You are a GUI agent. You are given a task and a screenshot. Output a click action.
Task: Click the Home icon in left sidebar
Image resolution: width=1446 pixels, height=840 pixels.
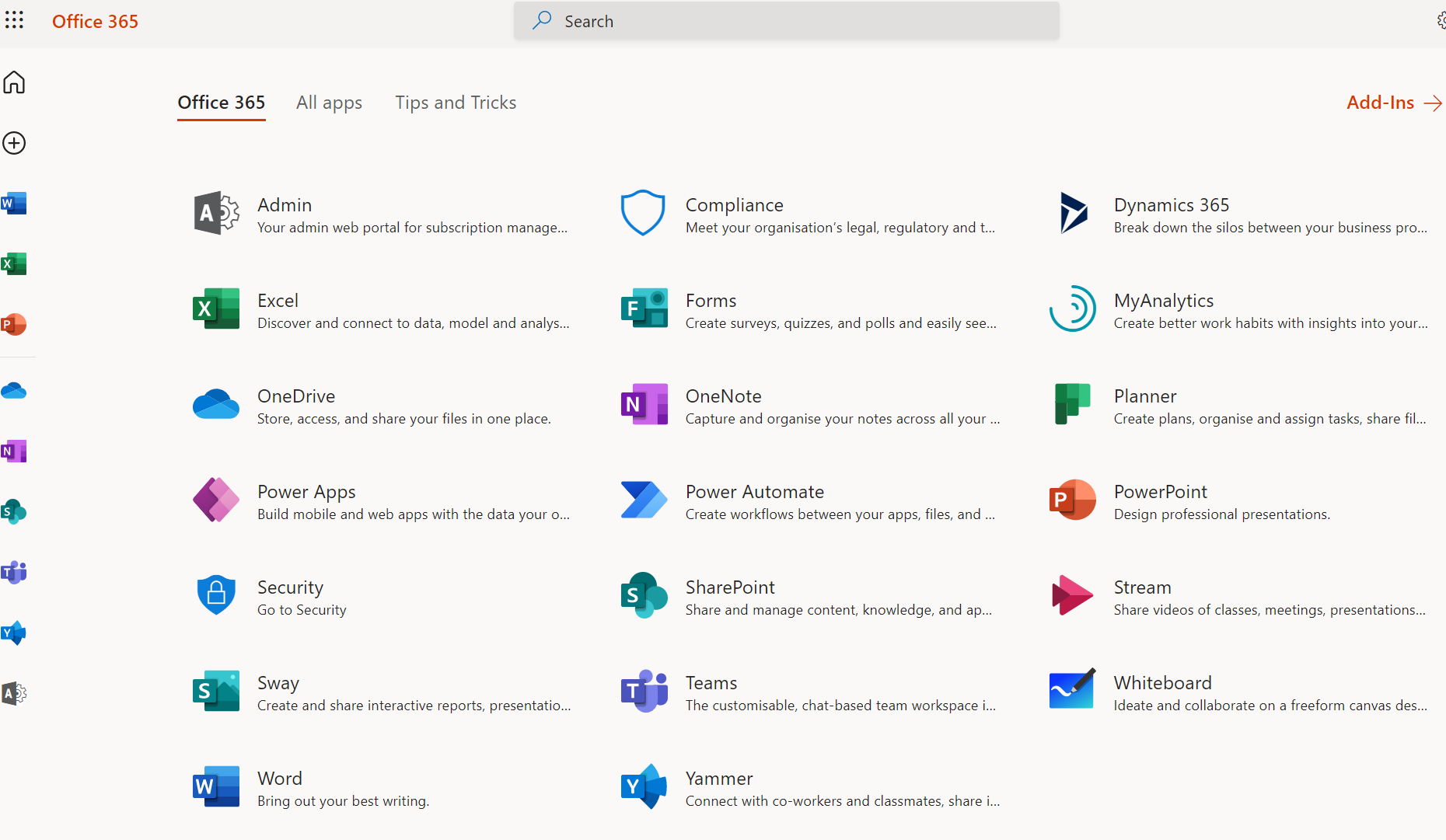[x=14, y=82]
